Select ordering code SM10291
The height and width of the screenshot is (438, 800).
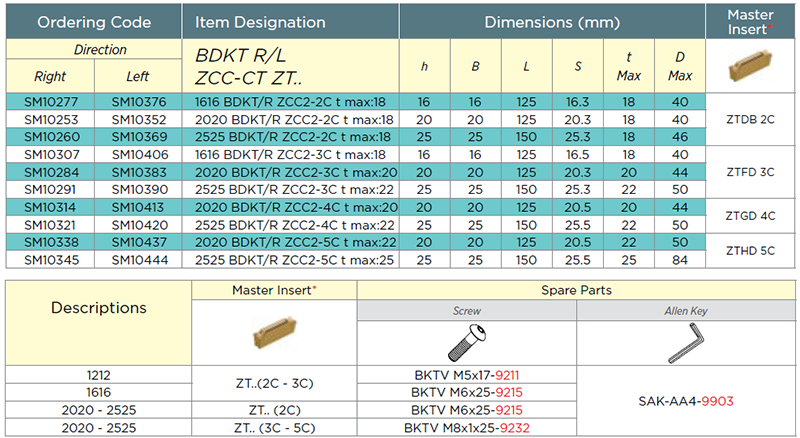tap(50, 190)
